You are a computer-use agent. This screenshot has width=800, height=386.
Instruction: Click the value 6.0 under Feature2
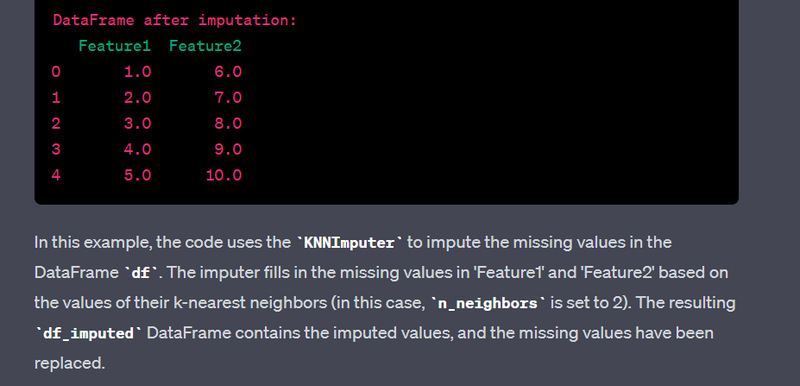(x=228, y=72)
